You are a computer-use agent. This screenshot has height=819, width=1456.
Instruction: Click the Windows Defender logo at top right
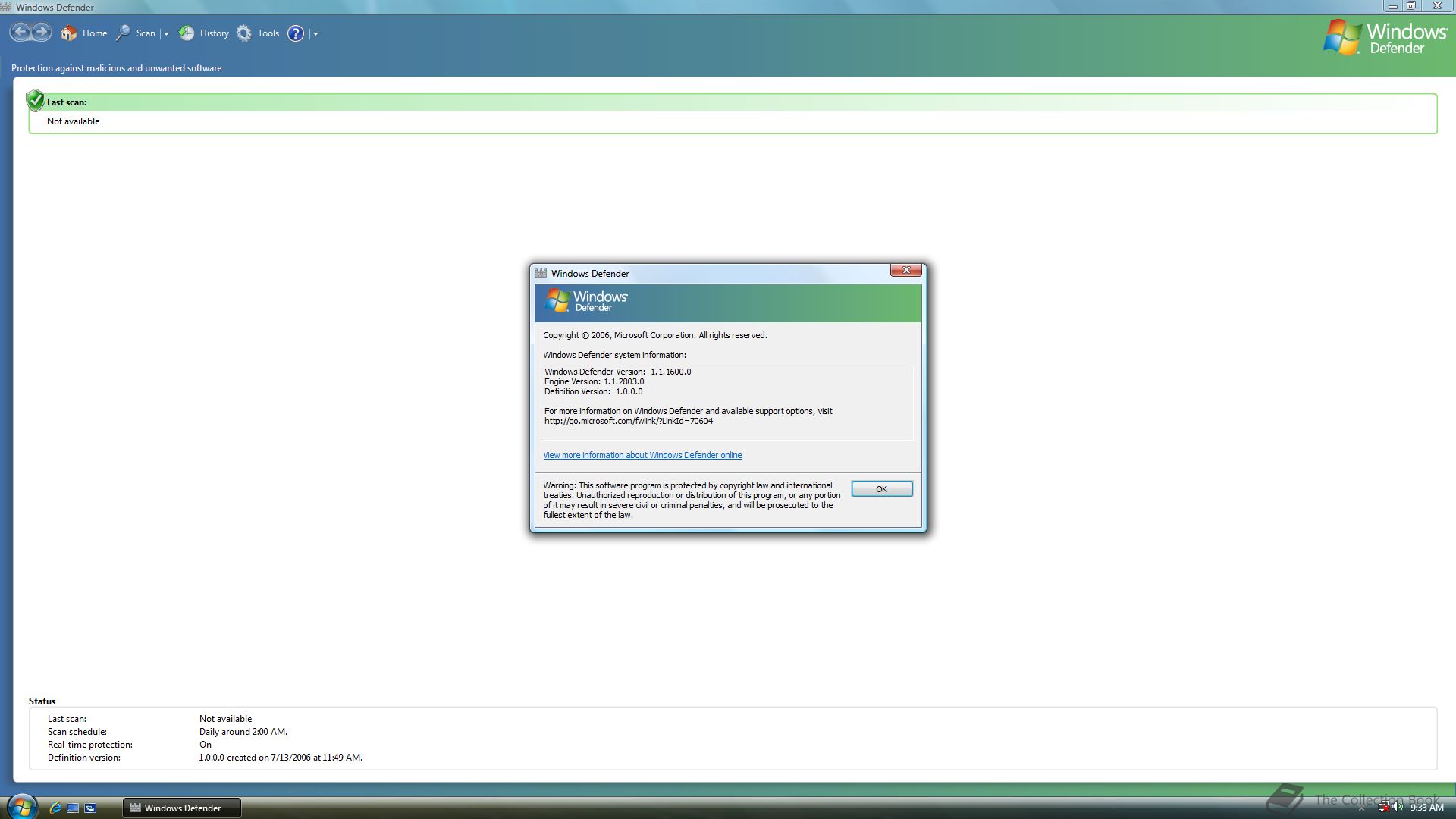click(x=1385, y=37)
